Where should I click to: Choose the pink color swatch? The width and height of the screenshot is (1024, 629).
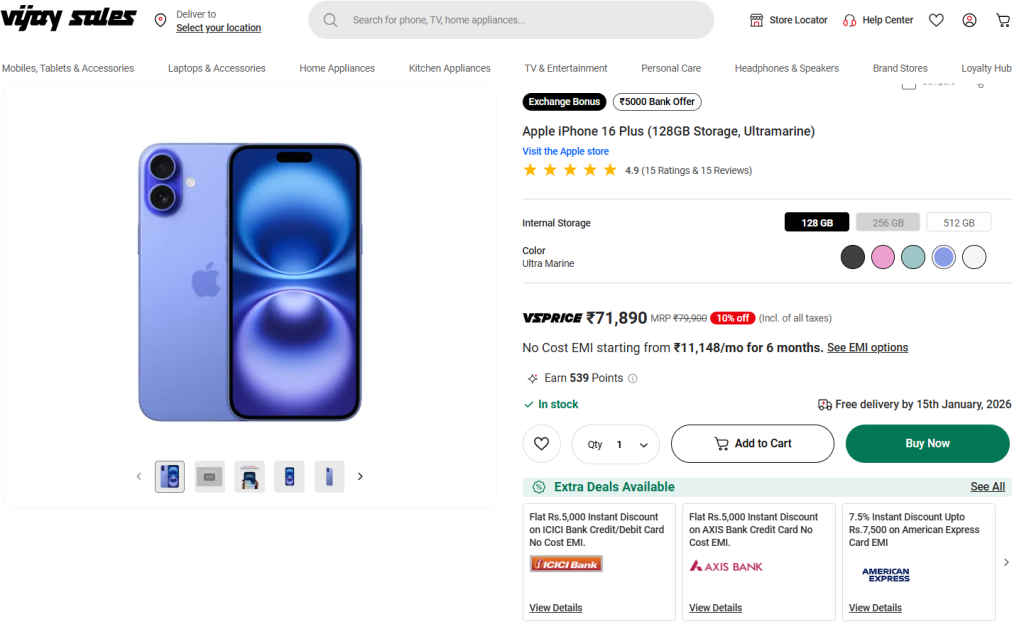[882, 257]
